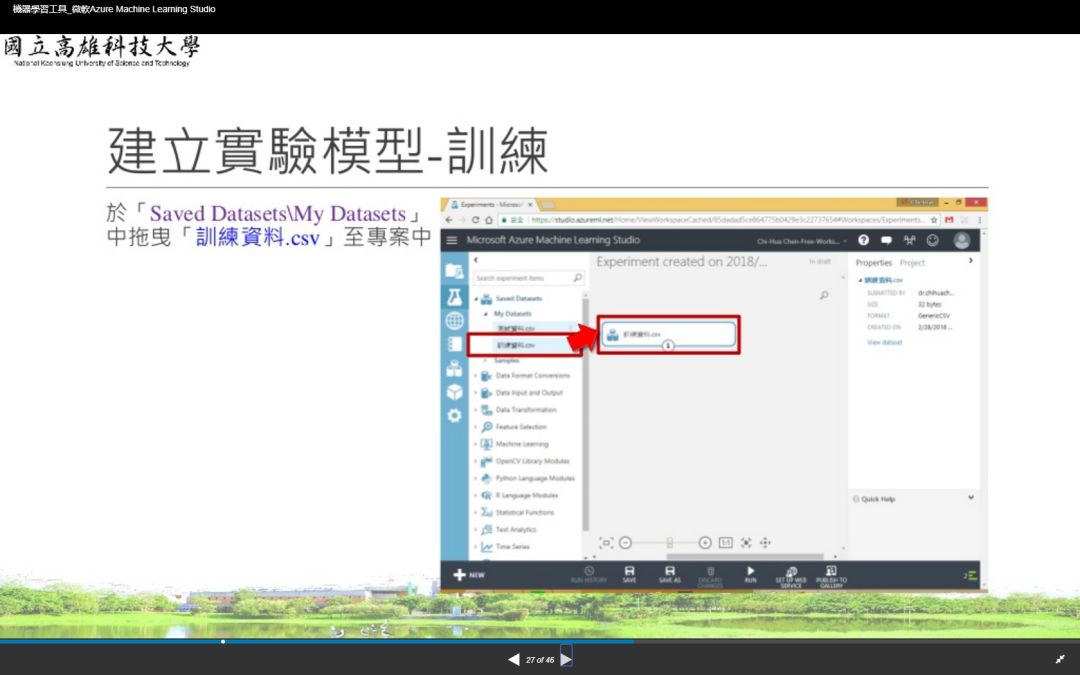Click the experiment title text

click(682, 262)
